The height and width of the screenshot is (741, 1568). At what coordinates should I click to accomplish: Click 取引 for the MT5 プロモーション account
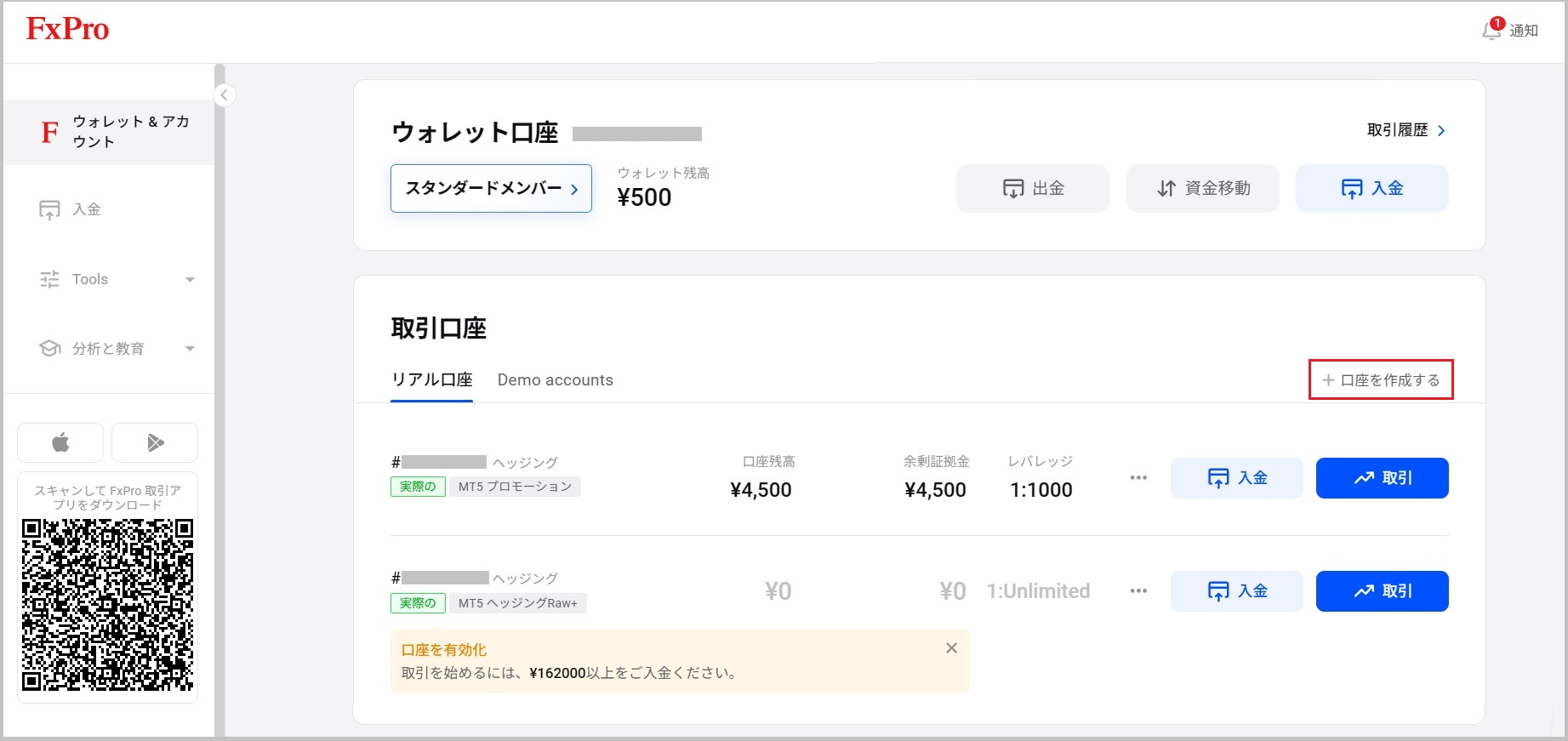(x=1382, y=478)
